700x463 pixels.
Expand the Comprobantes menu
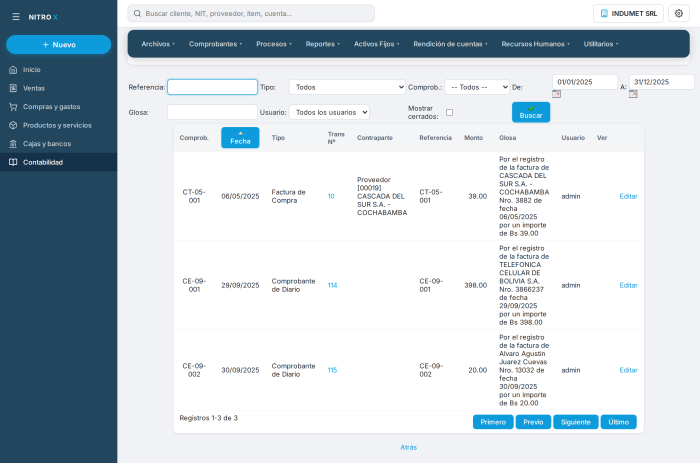click(x=215, y=44)
